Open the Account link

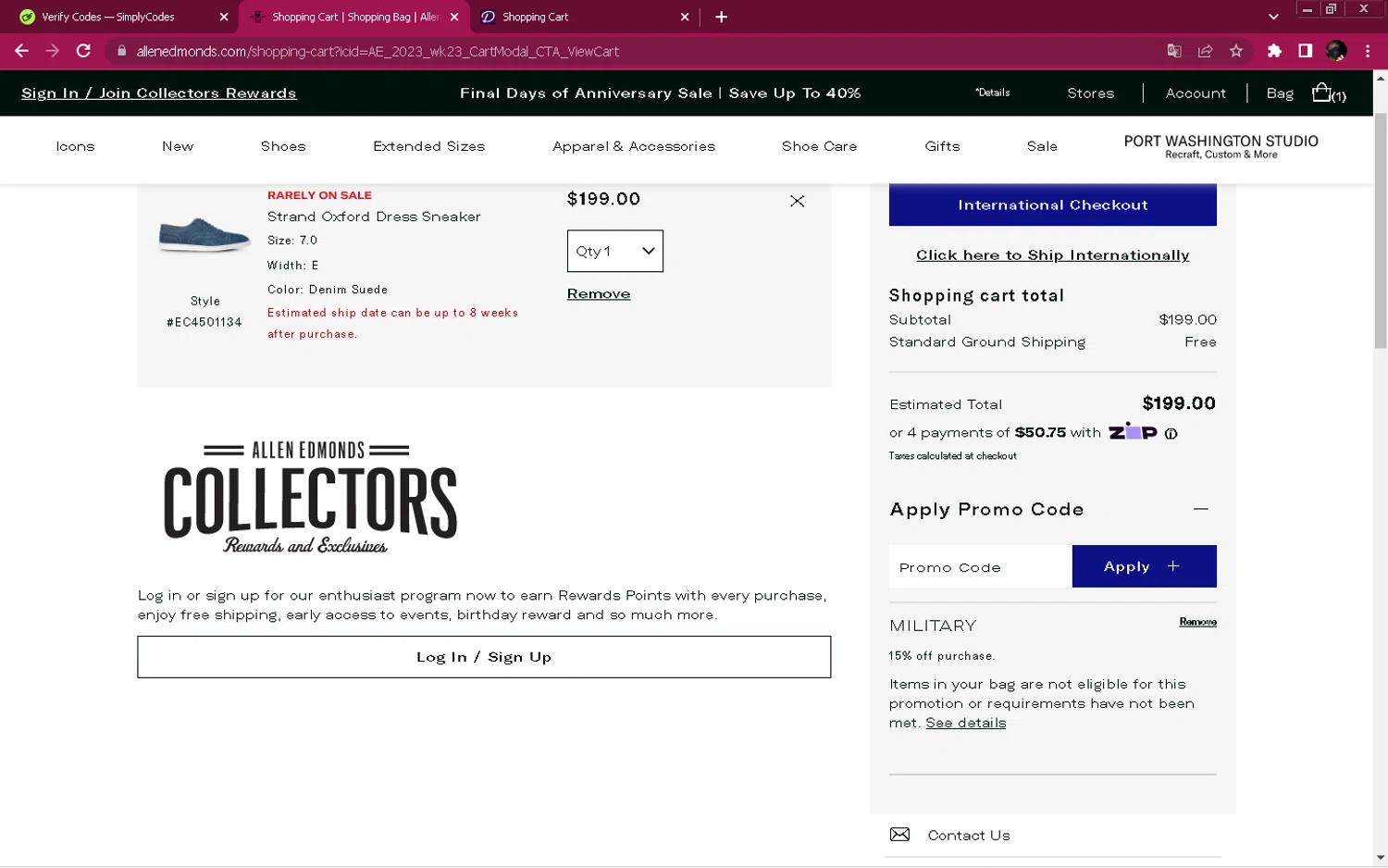click(x=1196, y=93)
